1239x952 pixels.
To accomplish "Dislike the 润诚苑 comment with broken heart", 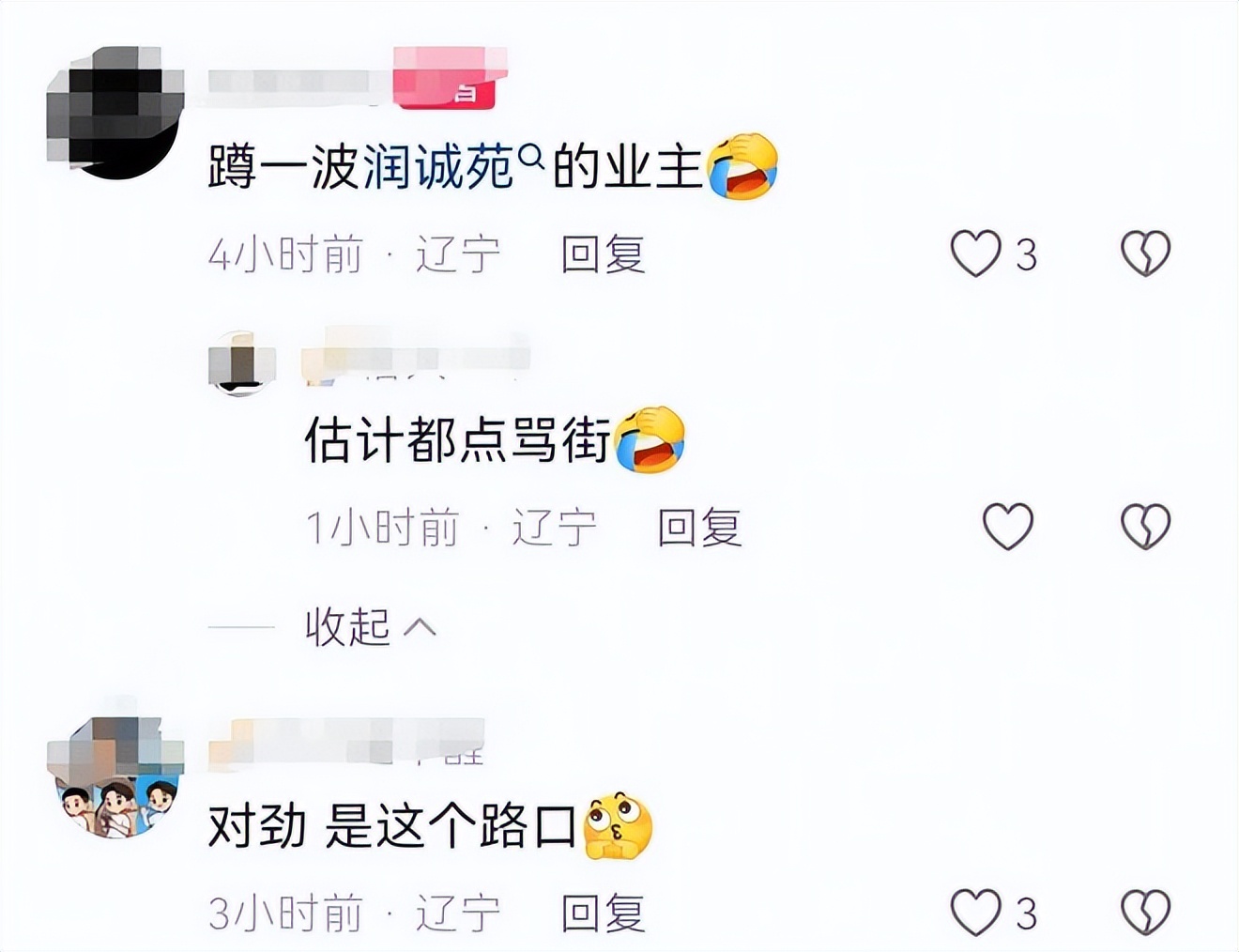I will pos(1146,253).
